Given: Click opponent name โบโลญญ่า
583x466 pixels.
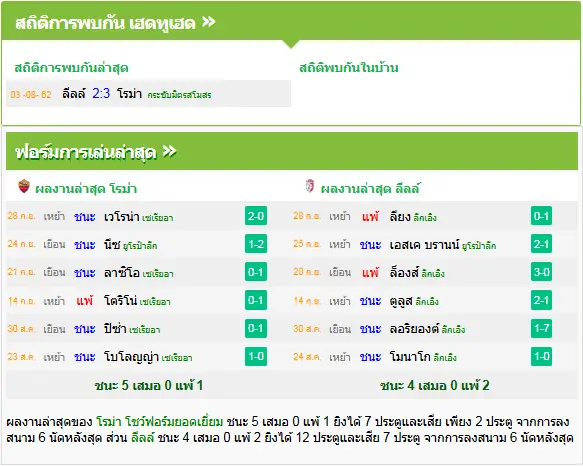Looking at the screenshot, I should point(132,357).
